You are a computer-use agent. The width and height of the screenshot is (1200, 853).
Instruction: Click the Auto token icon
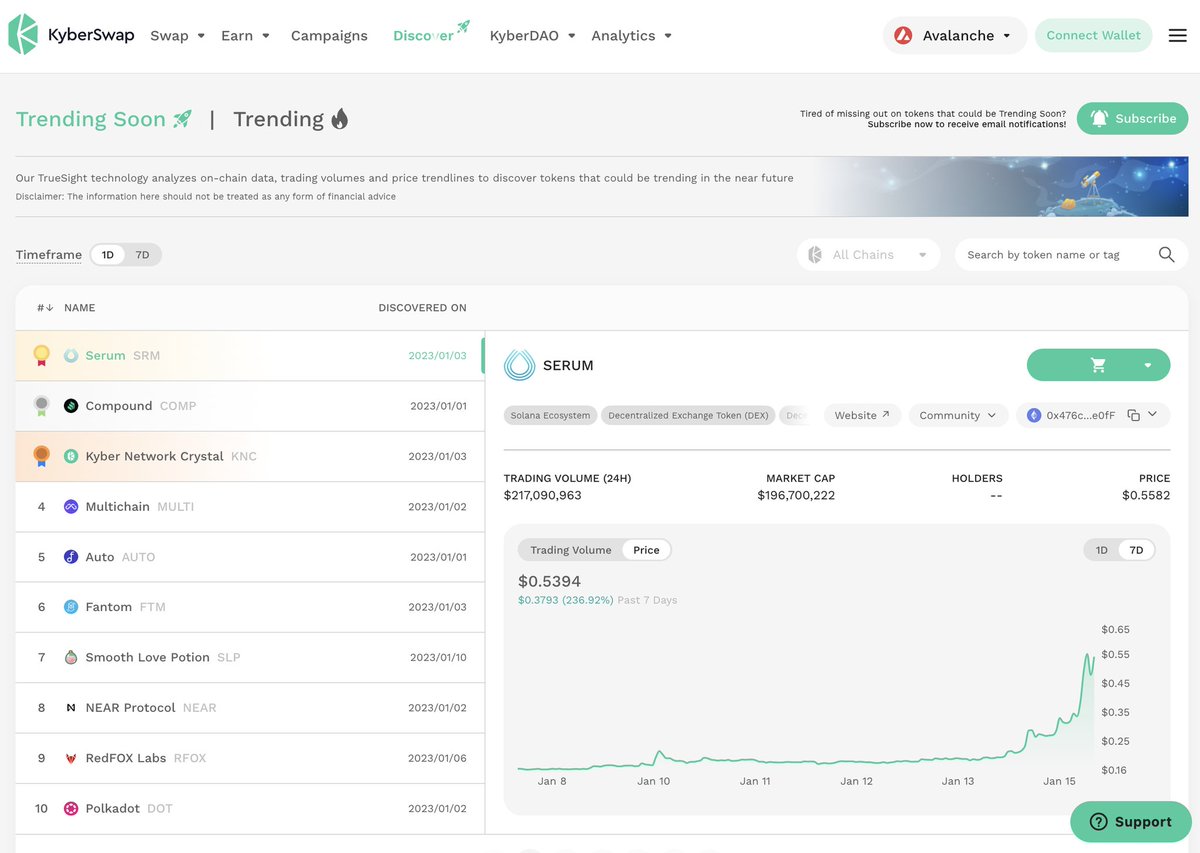pyautogui.click(x=71, y=557)
